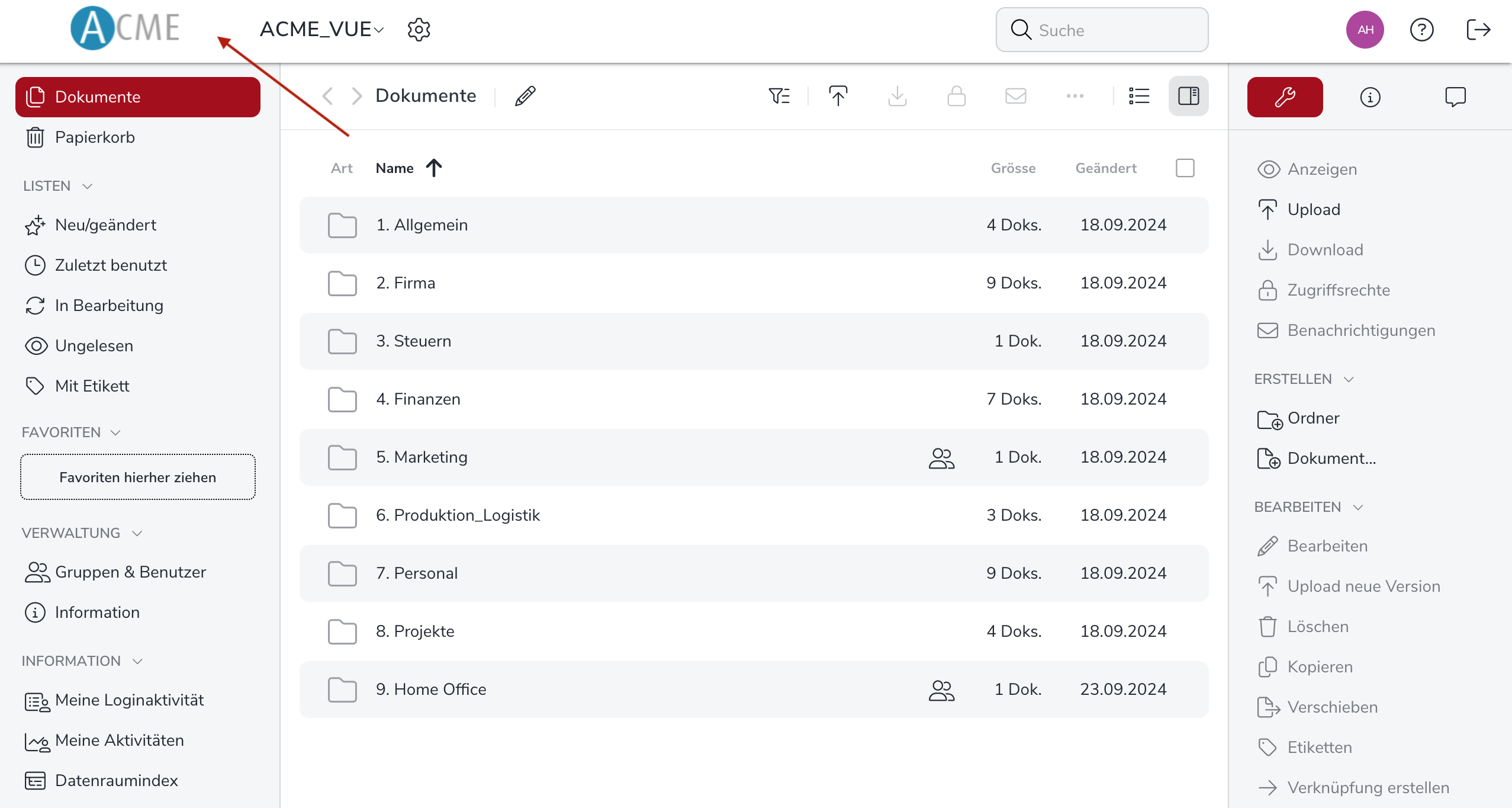
Task: Click the pencil edit icon beside Dokumente
Action: pos(525,96)
